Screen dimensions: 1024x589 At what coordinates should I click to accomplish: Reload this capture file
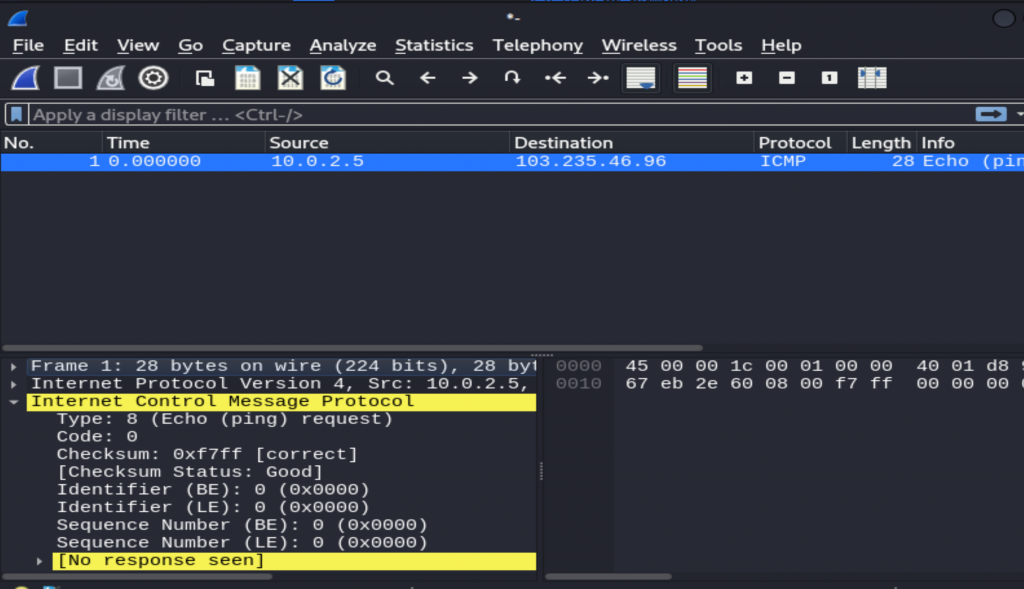(x=333, y=78)
